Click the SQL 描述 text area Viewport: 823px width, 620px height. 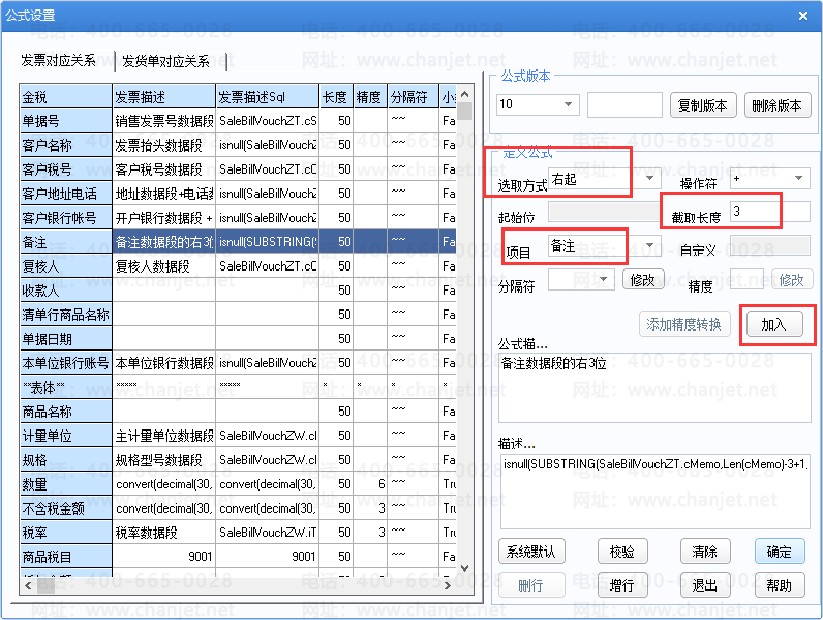coord(655,490)
